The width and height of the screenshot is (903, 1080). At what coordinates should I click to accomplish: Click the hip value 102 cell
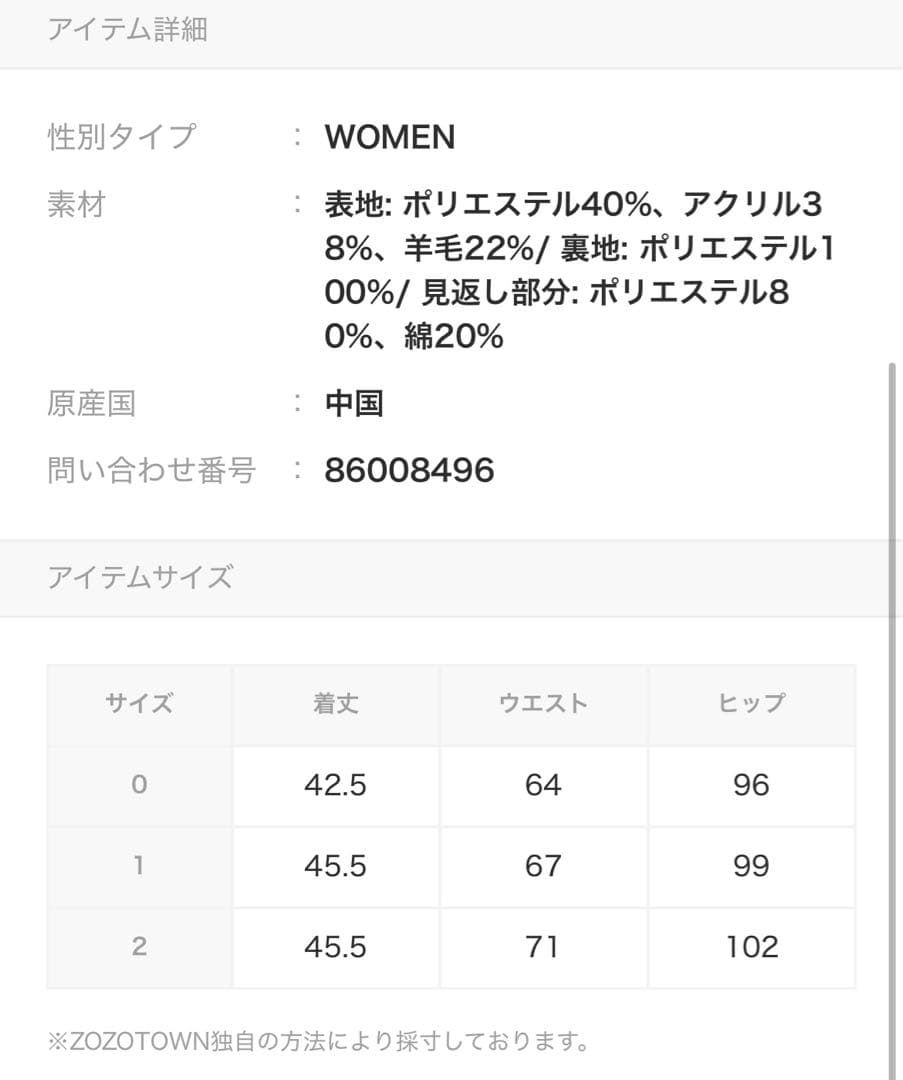(x=751, y=946)
